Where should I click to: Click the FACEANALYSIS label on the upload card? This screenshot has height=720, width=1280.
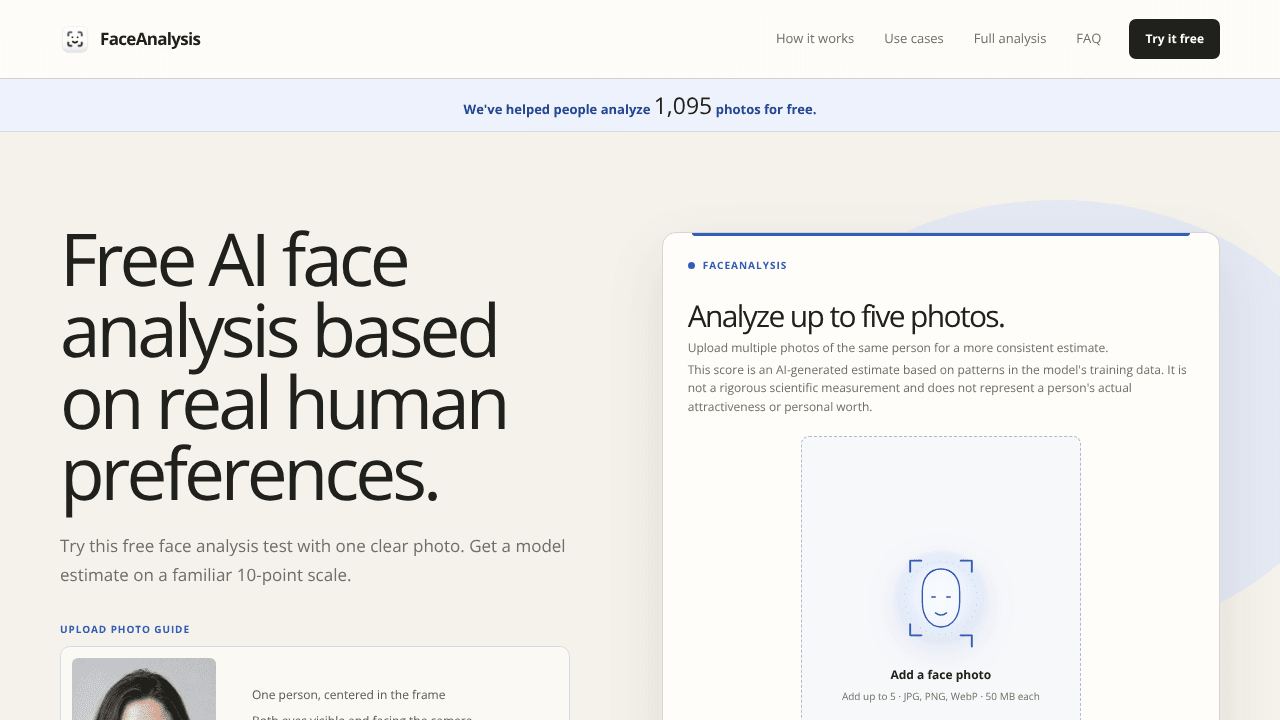pyautogui.click(x=745, y=266)
